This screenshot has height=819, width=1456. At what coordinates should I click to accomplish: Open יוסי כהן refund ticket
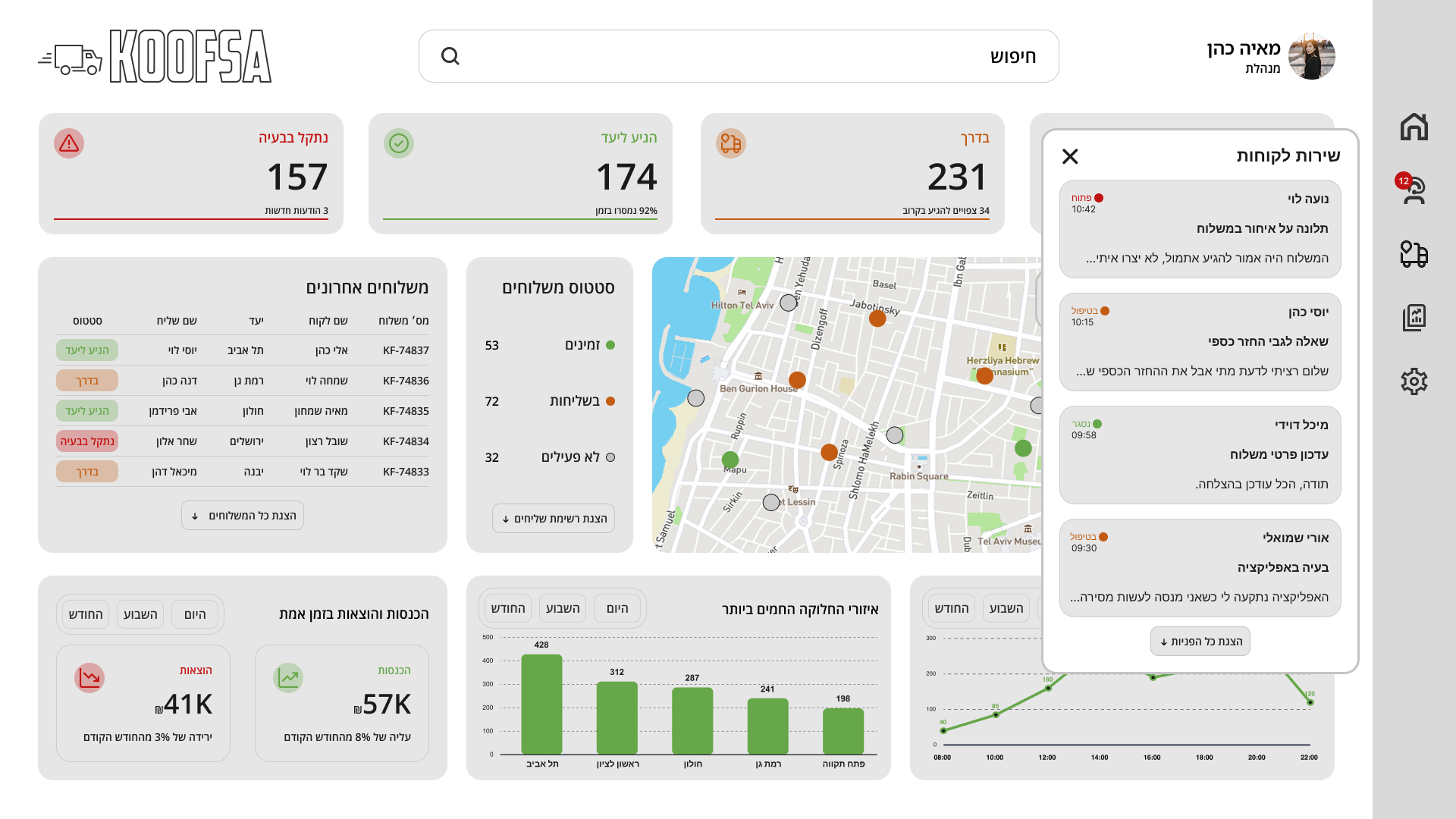point(1200,342)
